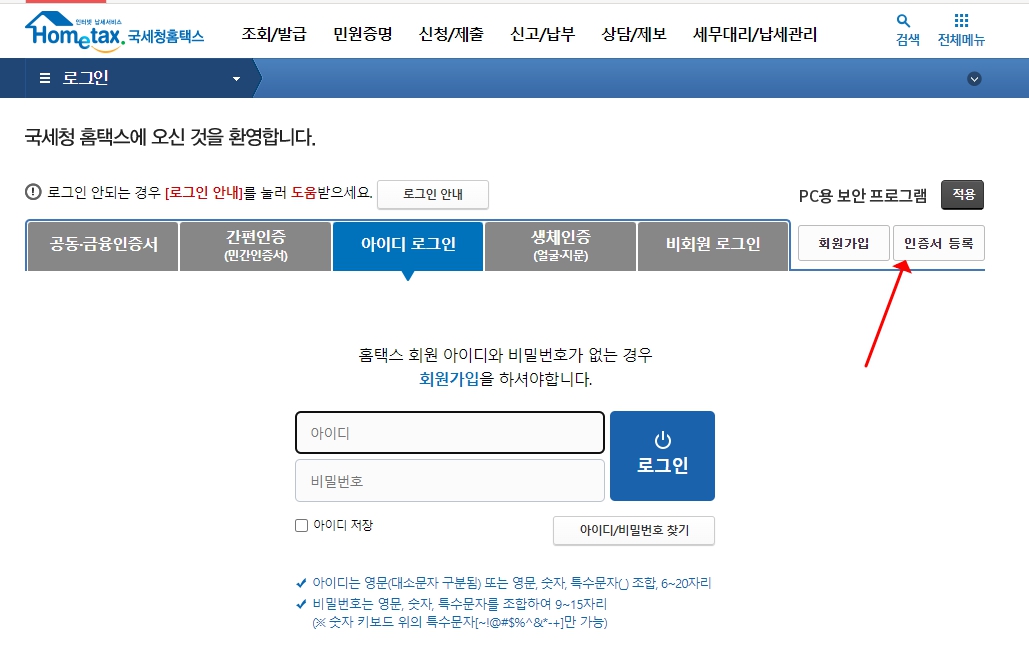Check the 아이디 저장 checkbox
Viewport: 1029px width, 650px height.
coord(301,525)
